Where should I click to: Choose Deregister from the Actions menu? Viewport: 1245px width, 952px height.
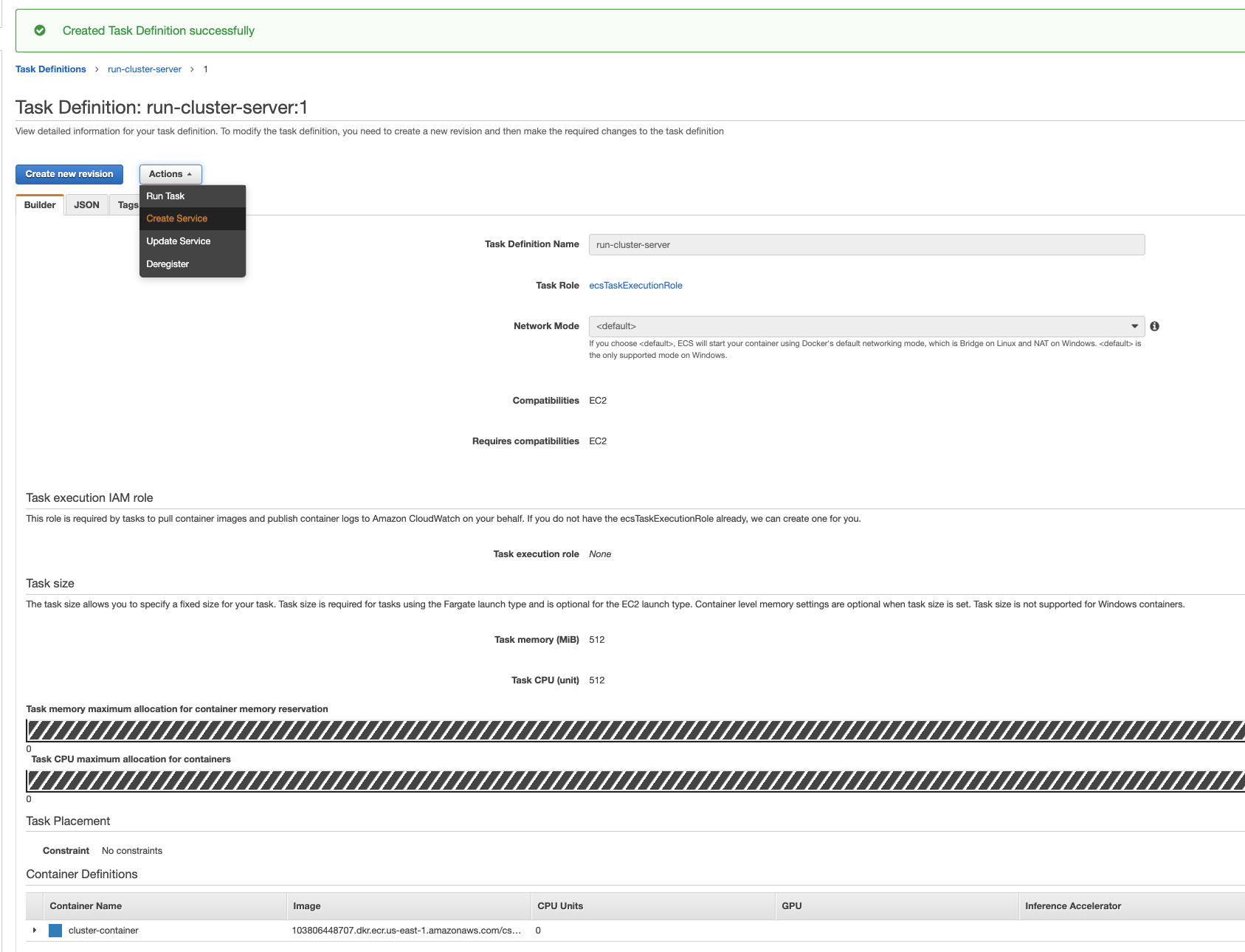[x=168, y=263]
